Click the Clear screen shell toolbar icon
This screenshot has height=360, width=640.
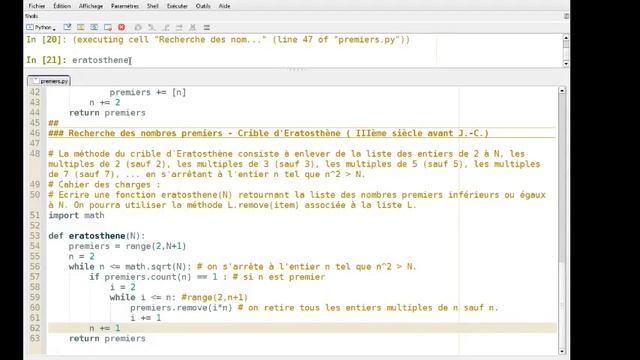tap(67, 27)
